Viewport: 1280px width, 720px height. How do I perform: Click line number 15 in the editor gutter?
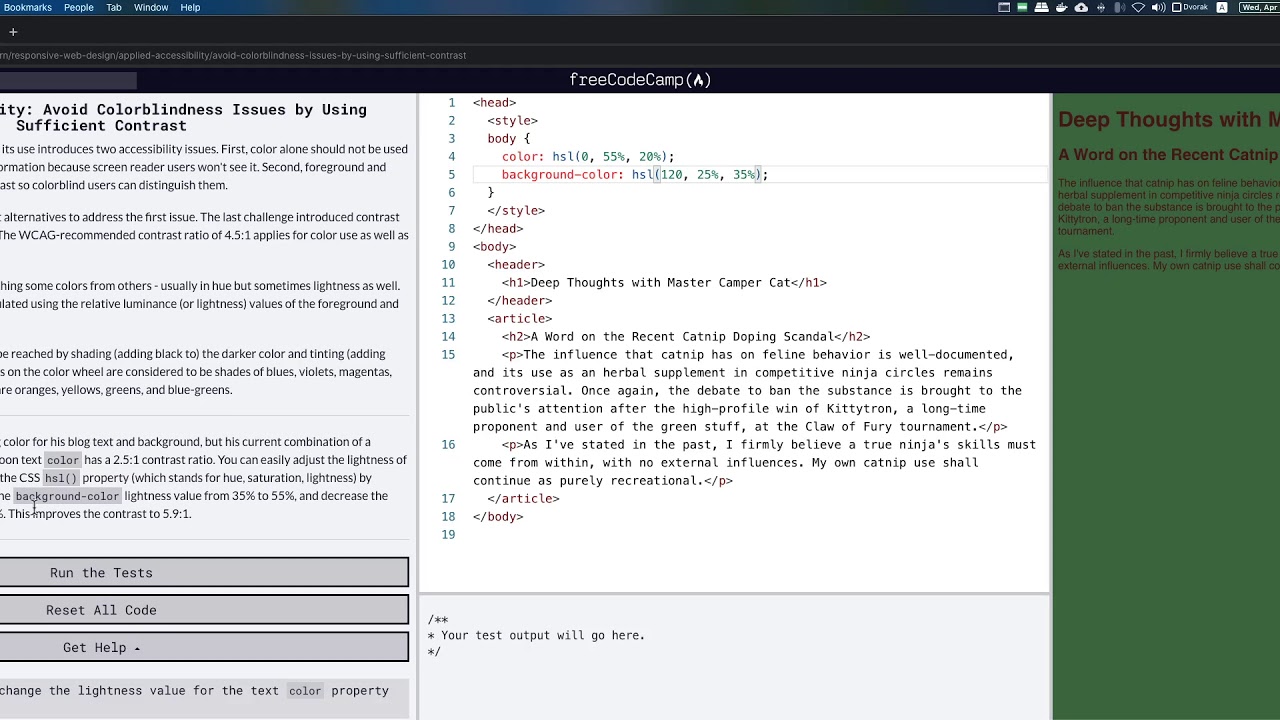(x=448, y=354)
